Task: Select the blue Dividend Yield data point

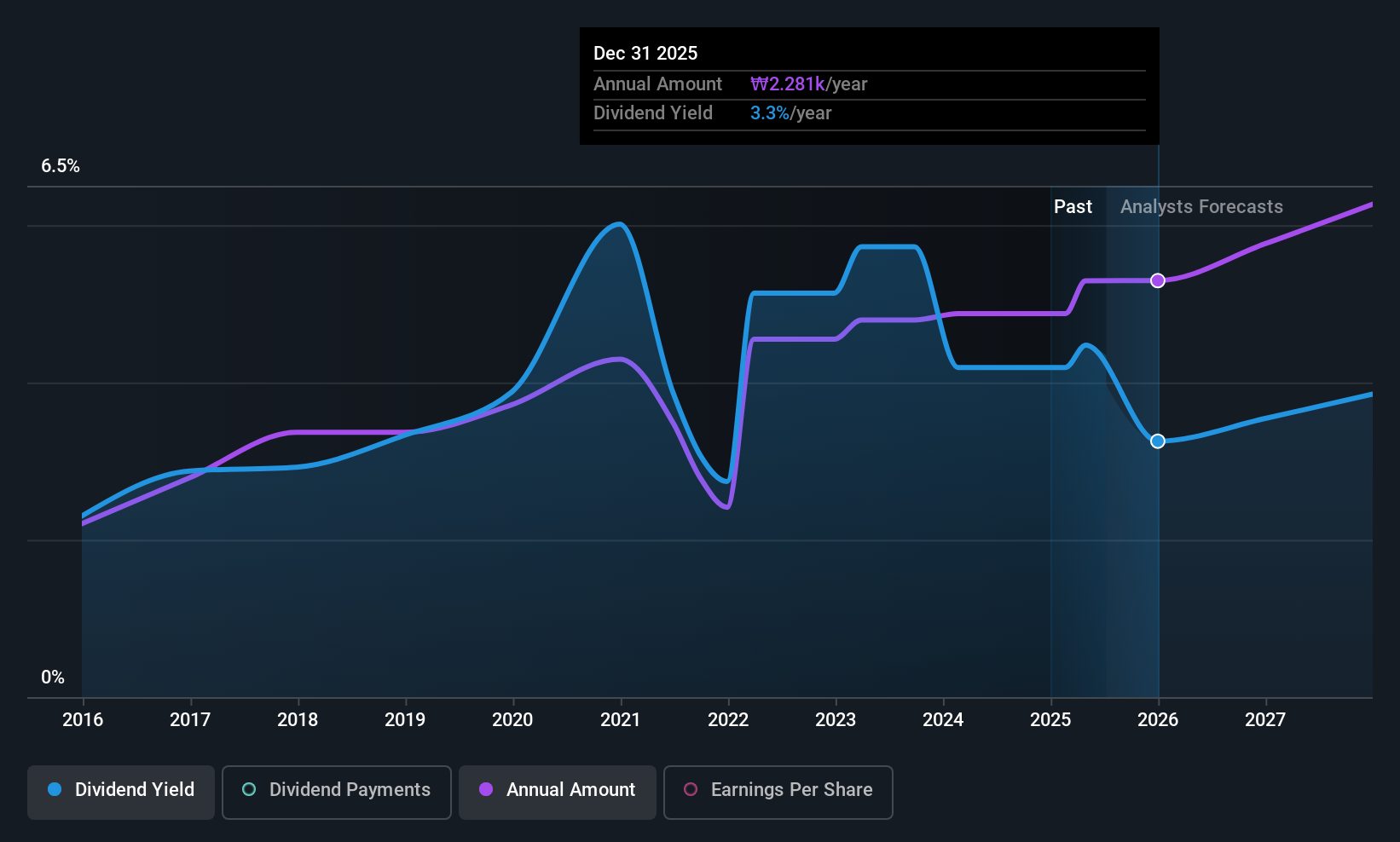Action: [1158, 441]
